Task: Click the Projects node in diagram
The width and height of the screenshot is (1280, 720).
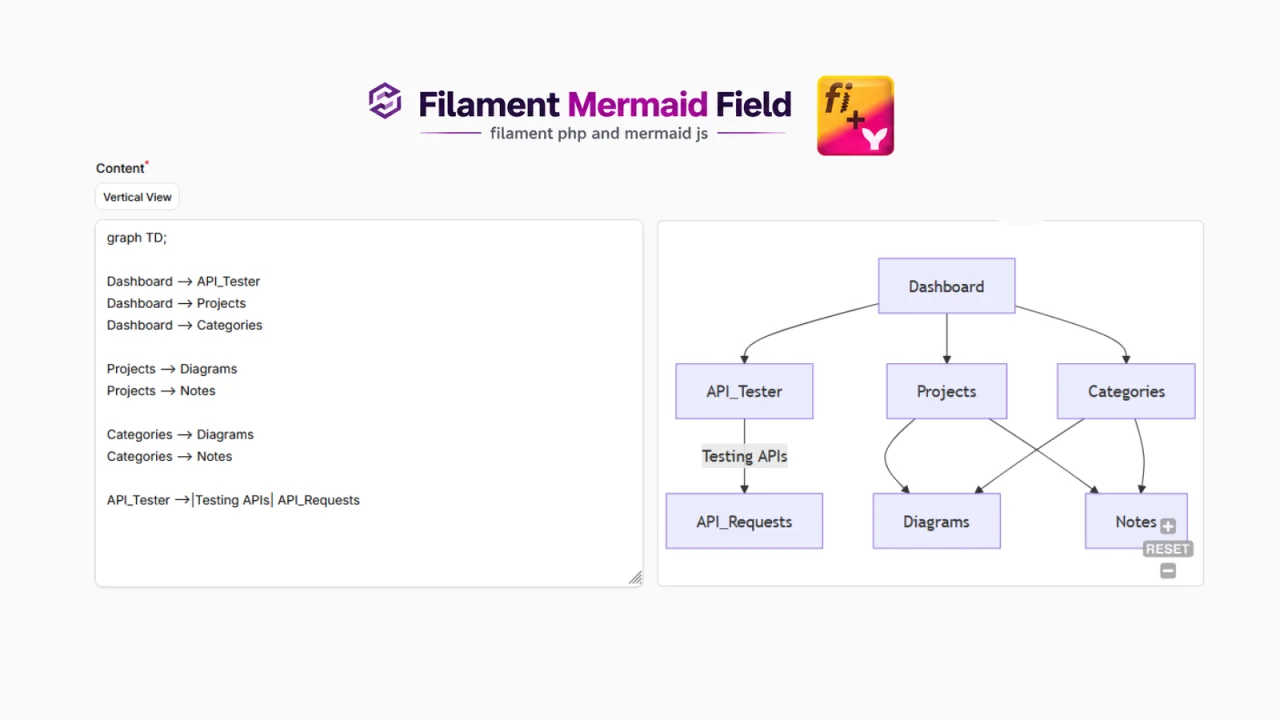Action: (x=946, y=391)
